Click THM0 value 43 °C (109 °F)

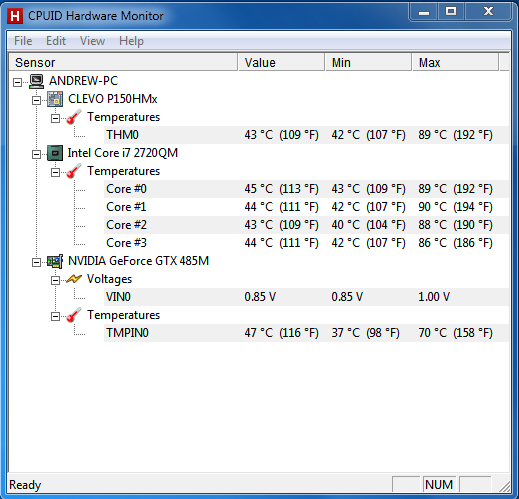click(x=281, y=135)
